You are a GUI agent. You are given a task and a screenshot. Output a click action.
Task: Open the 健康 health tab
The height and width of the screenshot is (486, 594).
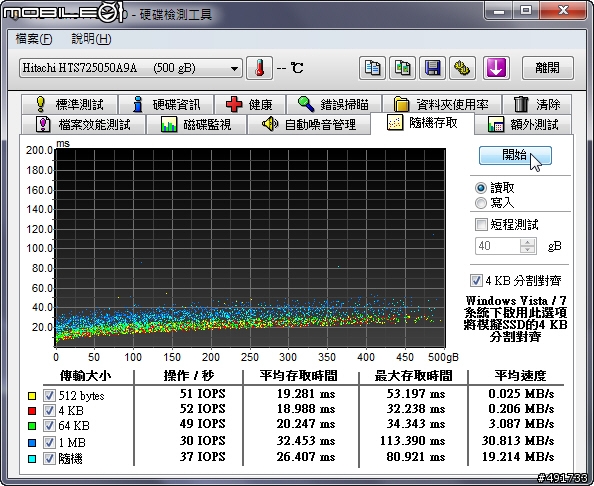click(250, 104)
